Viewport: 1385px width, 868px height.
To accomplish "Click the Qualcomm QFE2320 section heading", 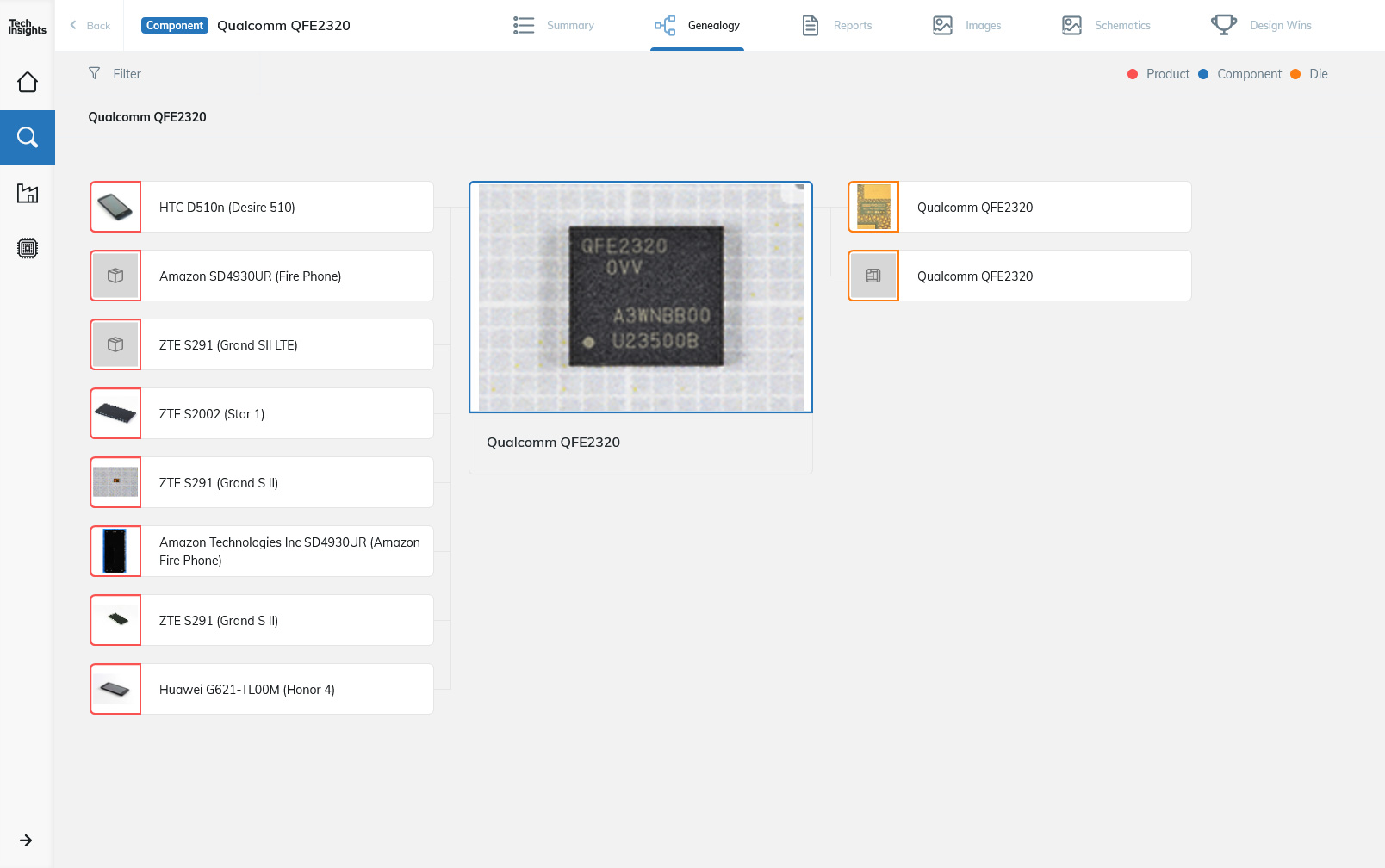I will point(147,117).
